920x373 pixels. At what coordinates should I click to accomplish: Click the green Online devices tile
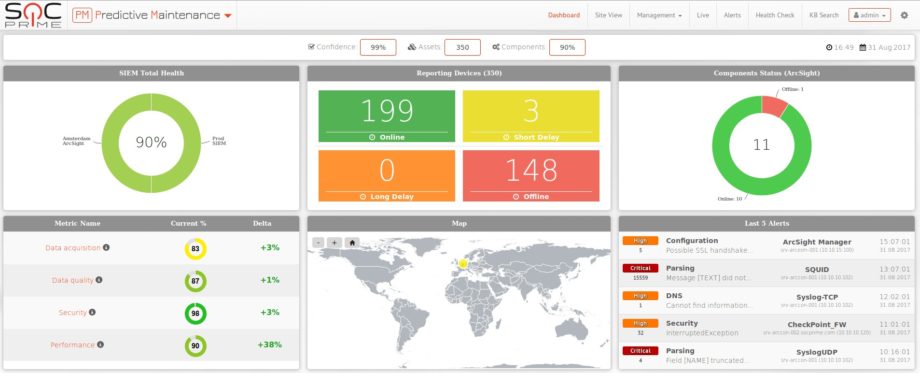point(387,116)
